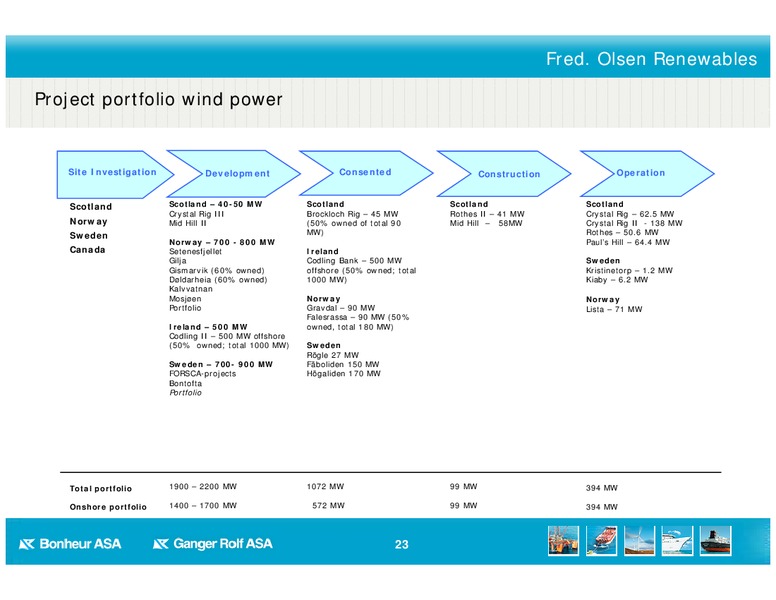
Task: Click the white cruise ship thumbnail
Action: coord(677,541)
